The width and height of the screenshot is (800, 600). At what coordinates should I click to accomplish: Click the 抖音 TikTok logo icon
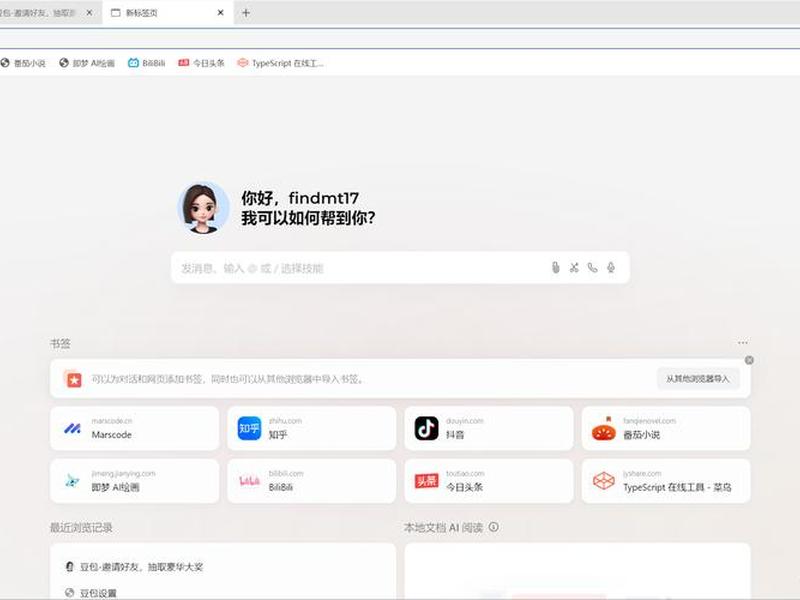(427, 428)
